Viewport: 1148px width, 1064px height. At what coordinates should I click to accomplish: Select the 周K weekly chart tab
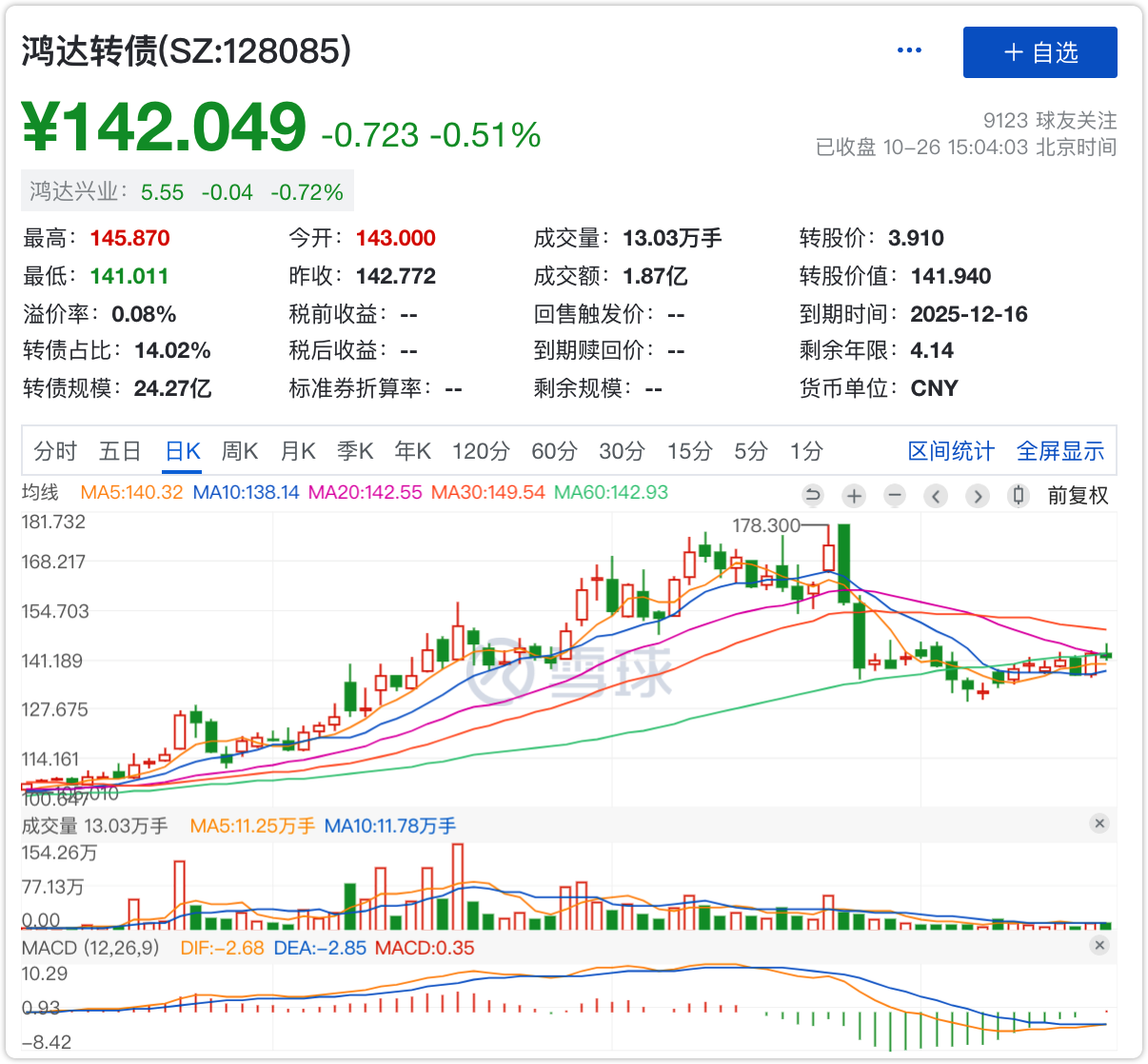240,451
